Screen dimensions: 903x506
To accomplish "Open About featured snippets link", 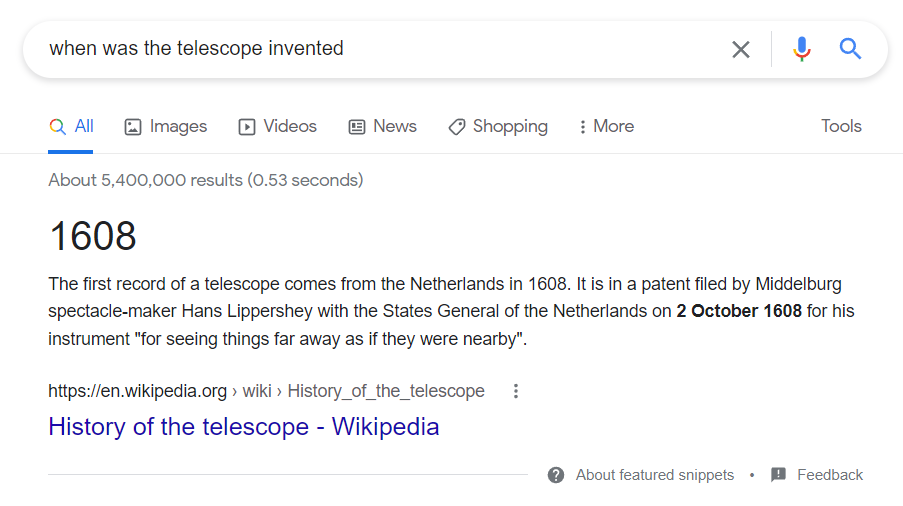I will pos(654,475).
